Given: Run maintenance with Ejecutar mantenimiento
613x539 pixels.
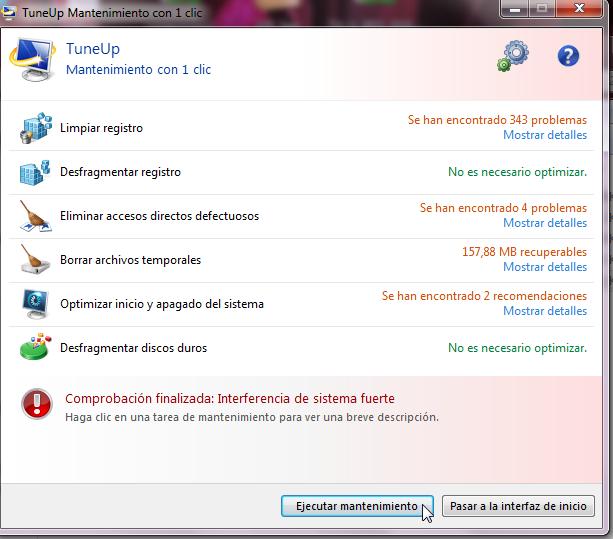Looking at the screenshot, I should pos(357,506).
